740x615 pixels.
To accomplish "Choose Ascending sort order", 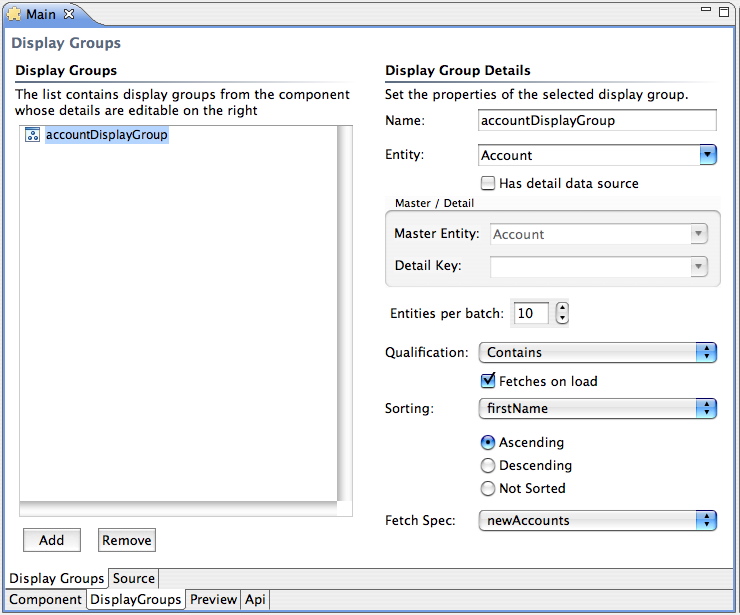I will [x=488, y=442].
